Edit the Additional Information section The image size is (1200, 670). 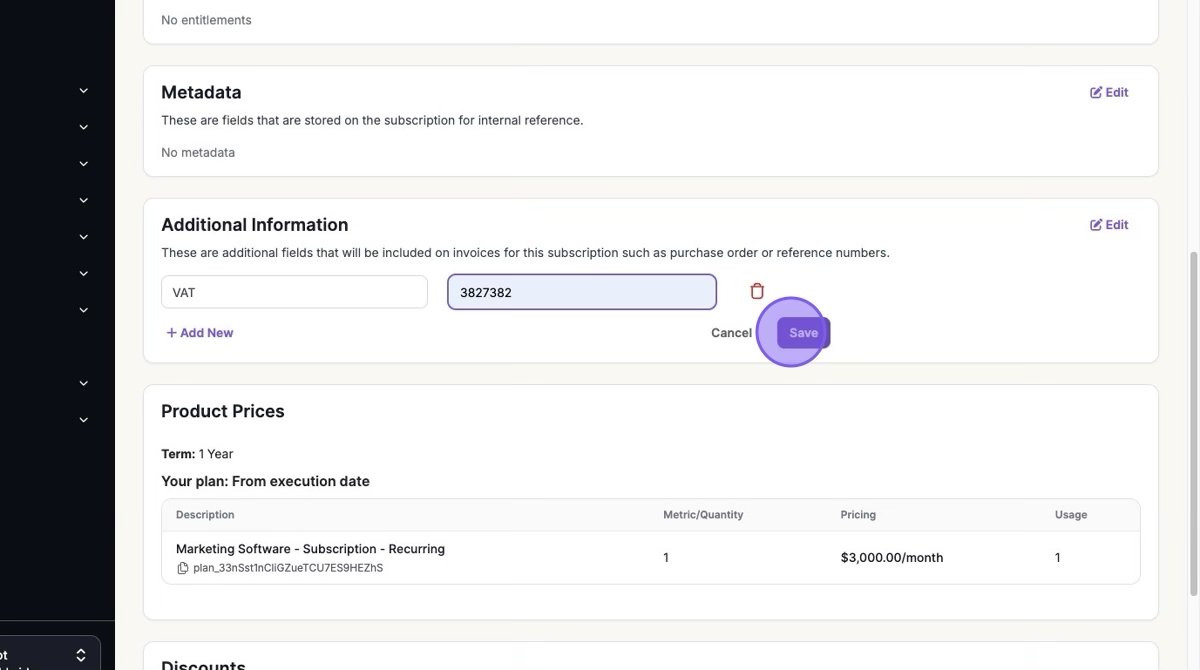[1109, 225]
